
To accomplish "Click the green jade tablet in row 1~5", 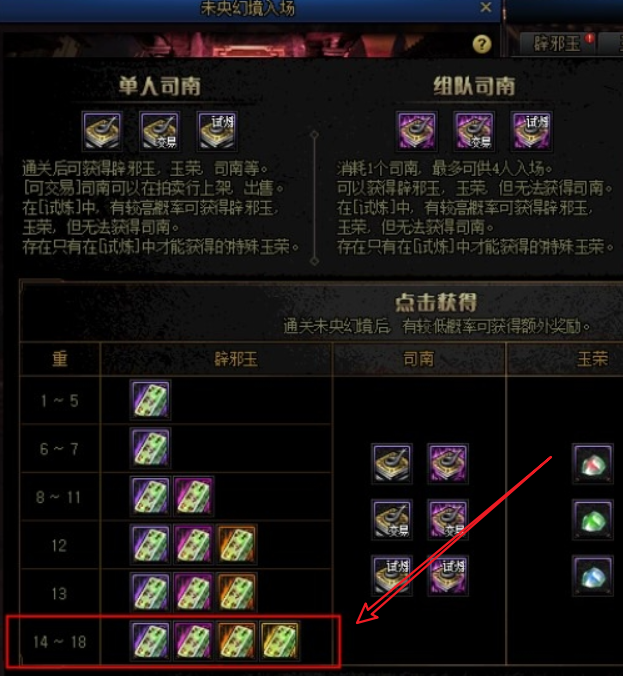I will click(150, 400).
